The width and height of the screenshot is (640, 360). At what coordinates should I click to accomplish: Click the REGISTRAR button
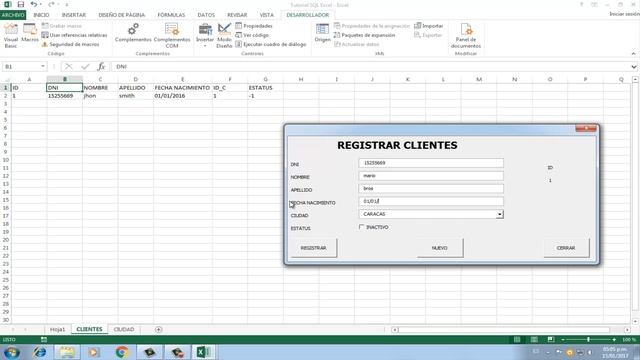click(313, 248)
